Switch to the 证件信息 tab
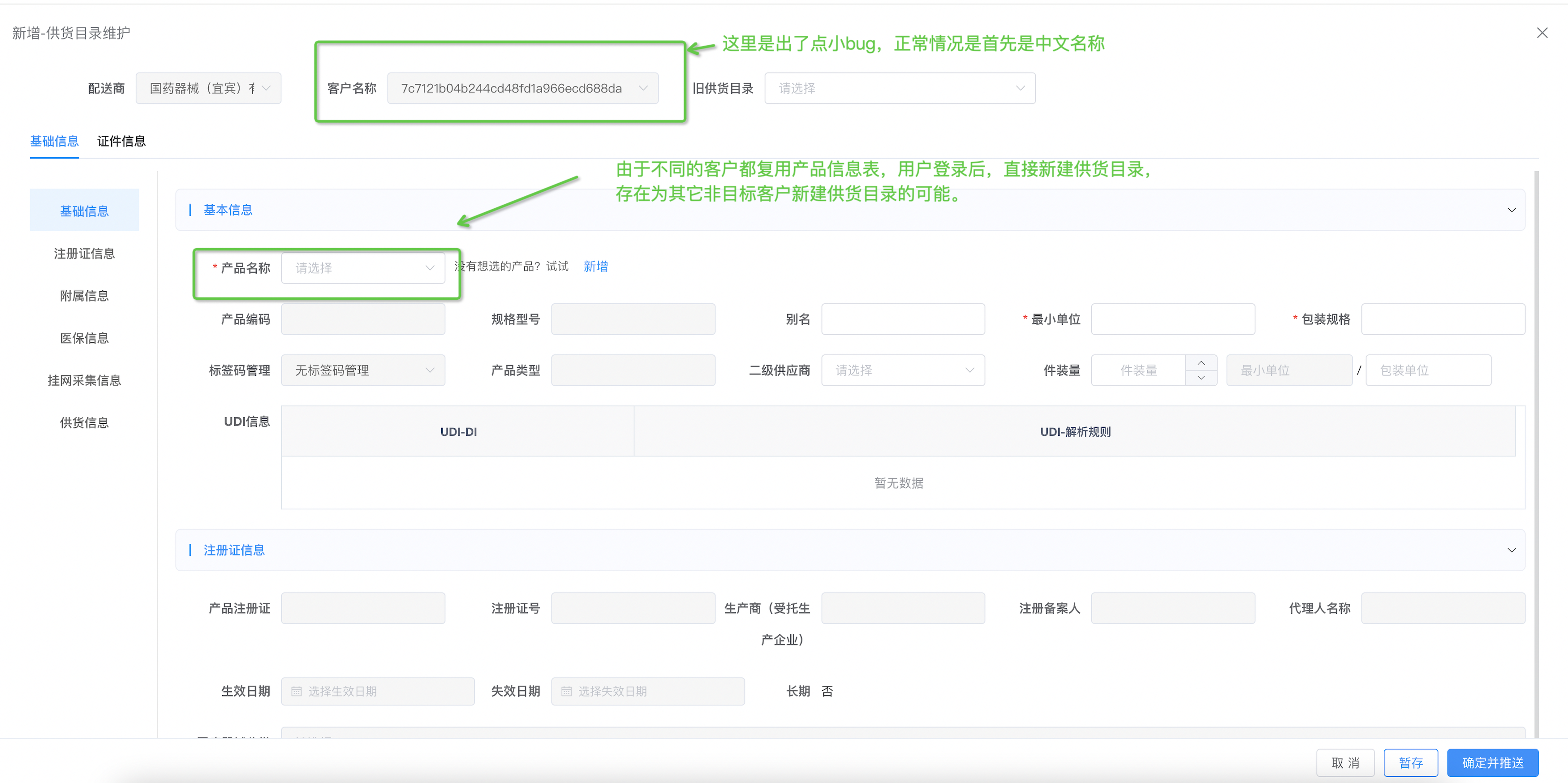 coord(121,141)
